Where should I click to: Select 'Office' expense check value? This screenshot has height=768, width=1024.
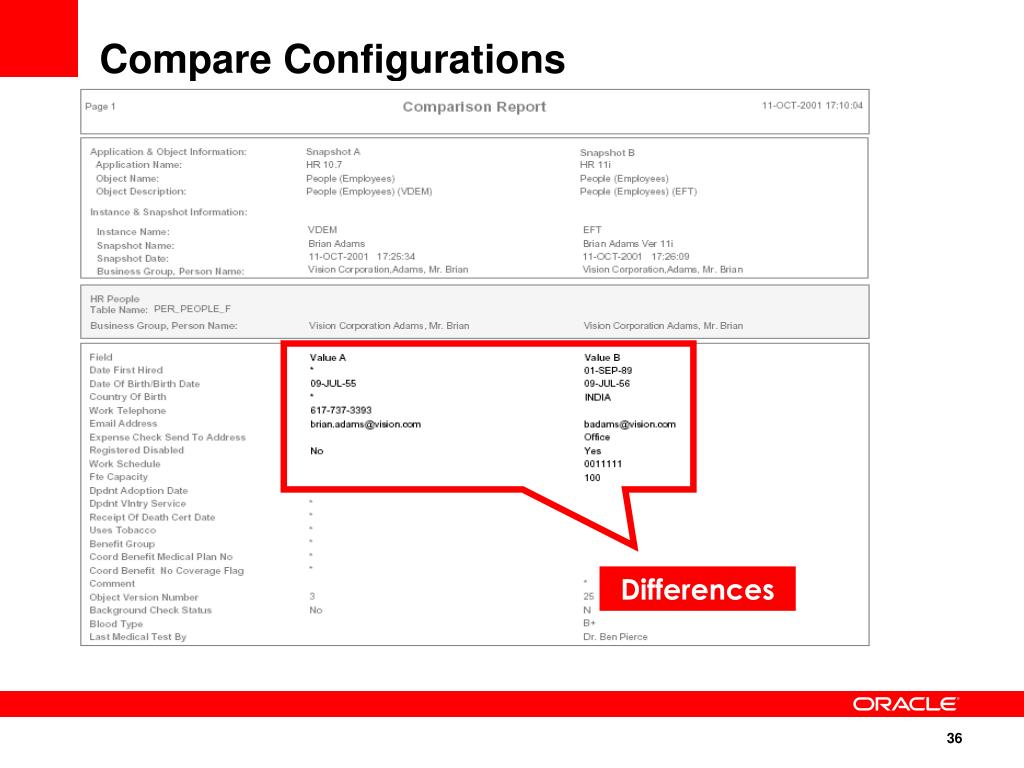point(597,437)
